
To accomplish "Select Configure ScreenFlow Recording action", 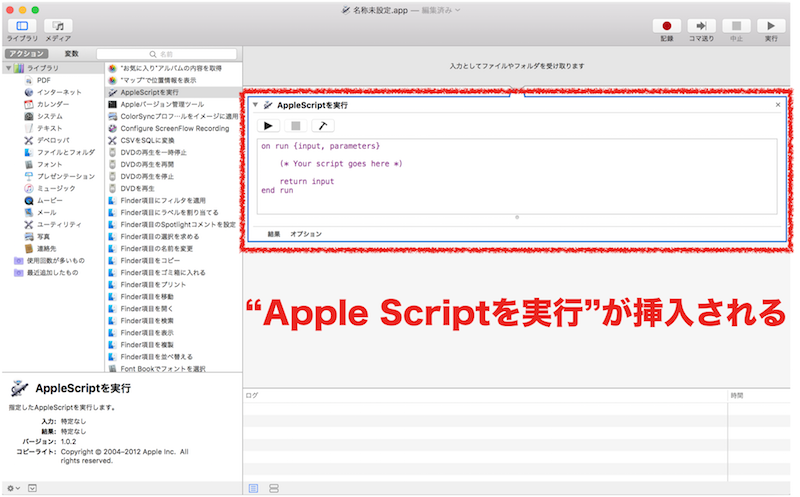I will pos(173,129).
